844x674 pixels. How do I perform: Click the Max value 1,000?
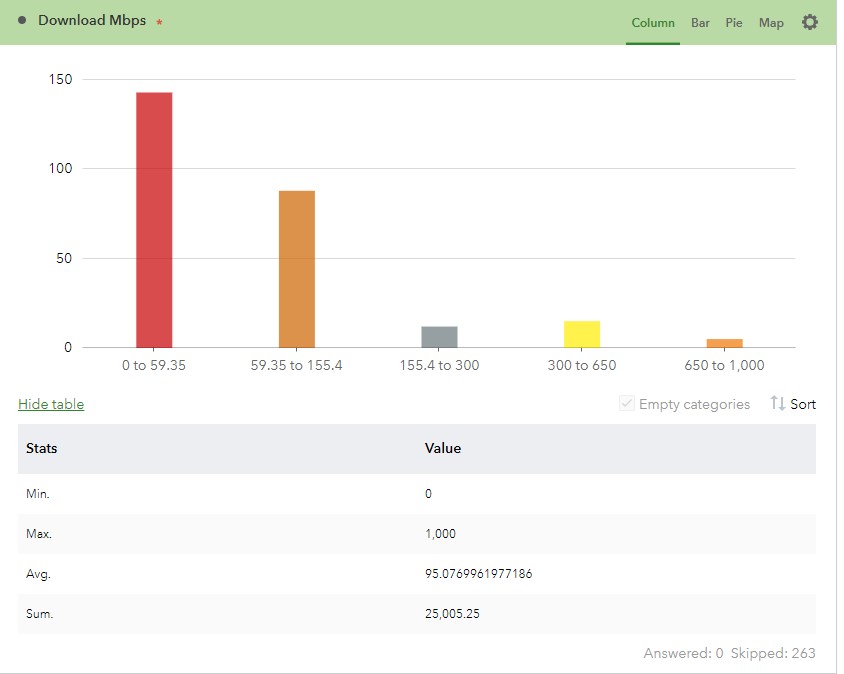click(x=440, y=533)
